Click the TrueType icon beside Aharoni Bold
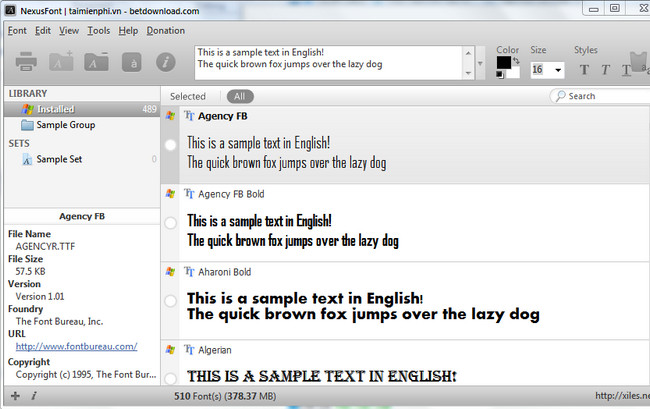Image resolution: width=650 pixels, height=409 pixels. pyautogui.click(x=189, y=271)
